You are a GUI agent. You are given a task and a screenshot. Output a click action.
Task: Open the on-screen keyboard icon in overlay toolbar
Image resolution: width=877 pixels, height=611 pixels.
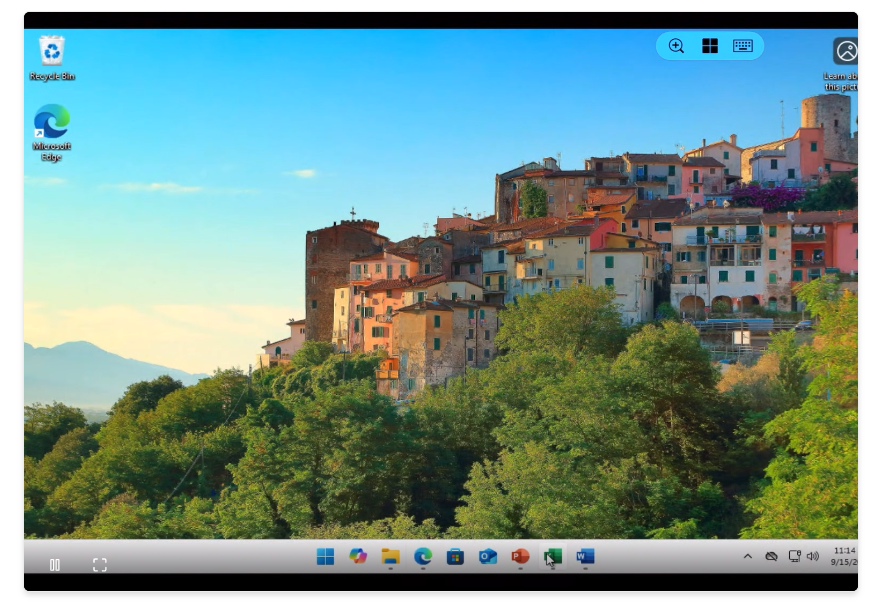click(x=743, y=46)
